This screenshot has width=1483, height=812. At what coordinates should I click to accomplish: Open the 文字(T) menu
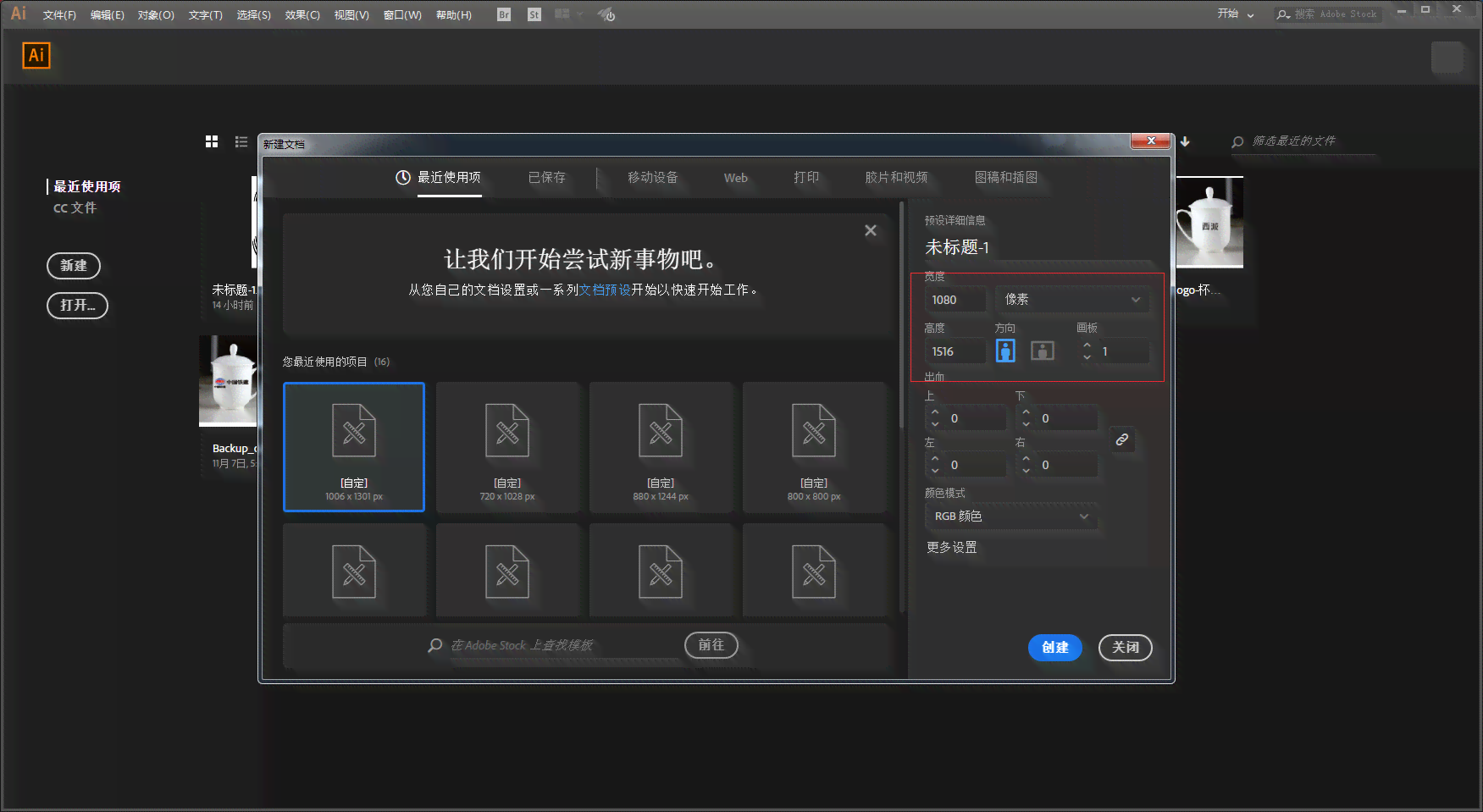tap(205, 15)
